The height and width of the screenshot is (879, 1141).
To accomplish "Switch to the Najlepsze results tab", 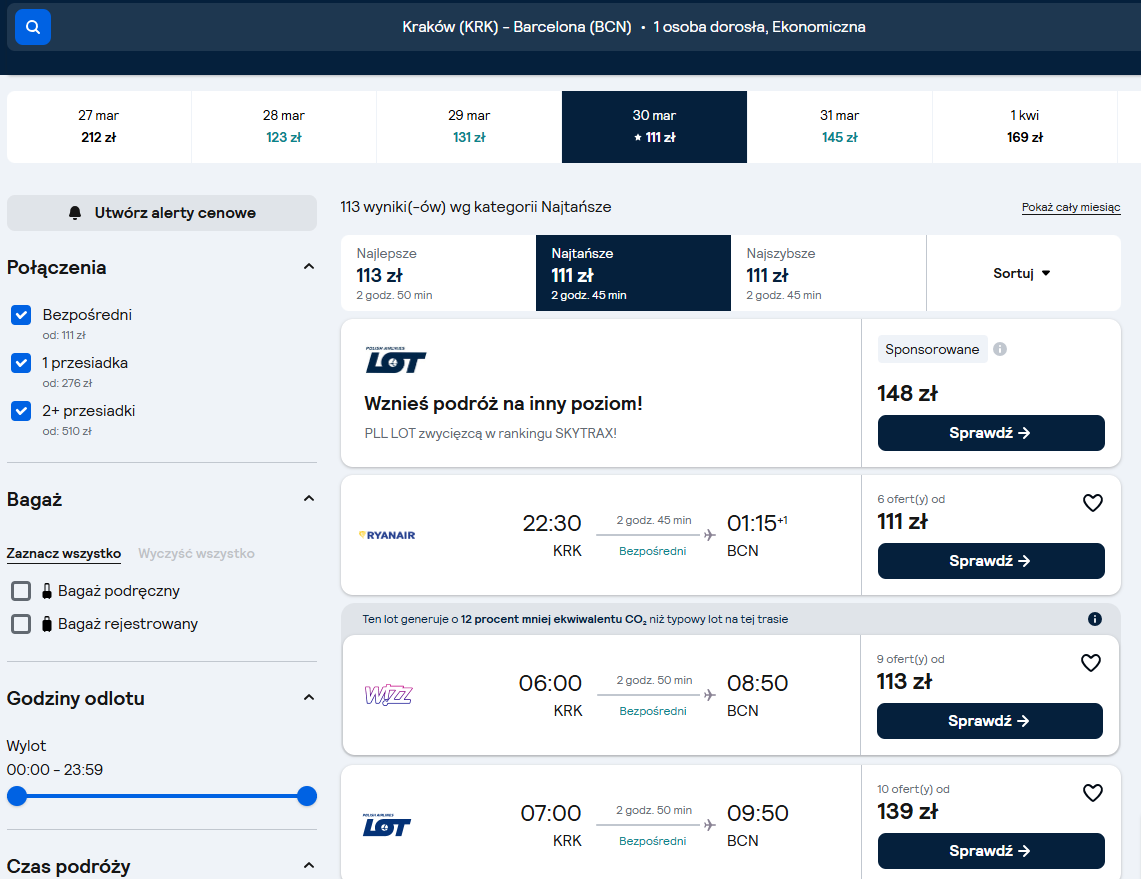I will 438,274.
